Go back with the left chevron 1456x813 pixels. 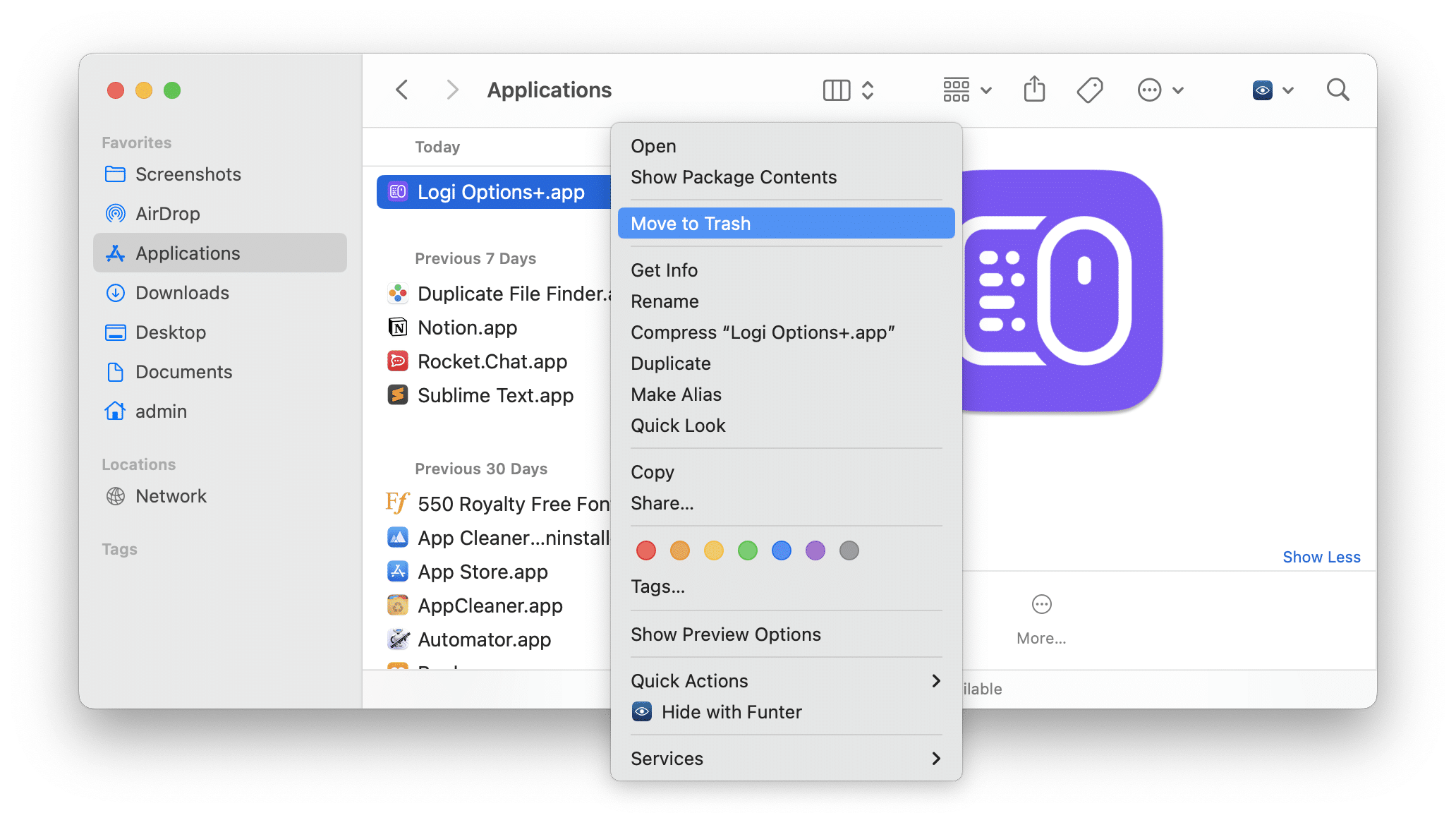[x=402, y=90]
